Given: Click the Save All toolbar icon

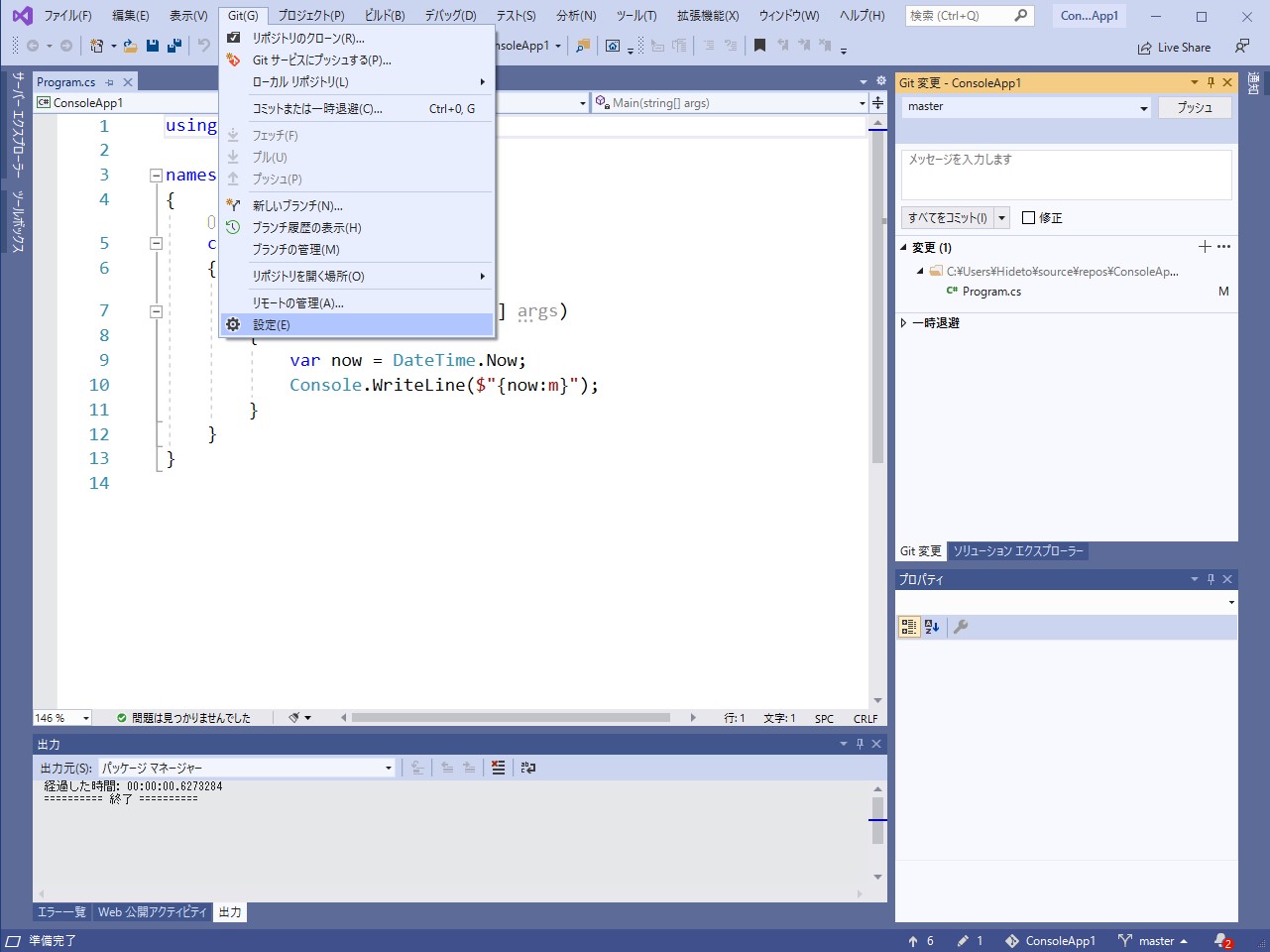Looking at the screenshot, I should pos(174,46).
